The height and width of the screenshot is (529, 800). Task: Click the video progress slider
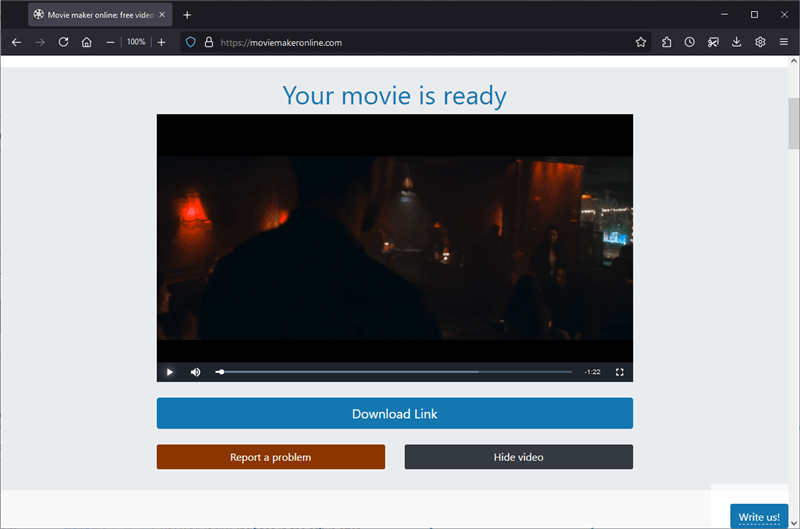click(393, 372)
